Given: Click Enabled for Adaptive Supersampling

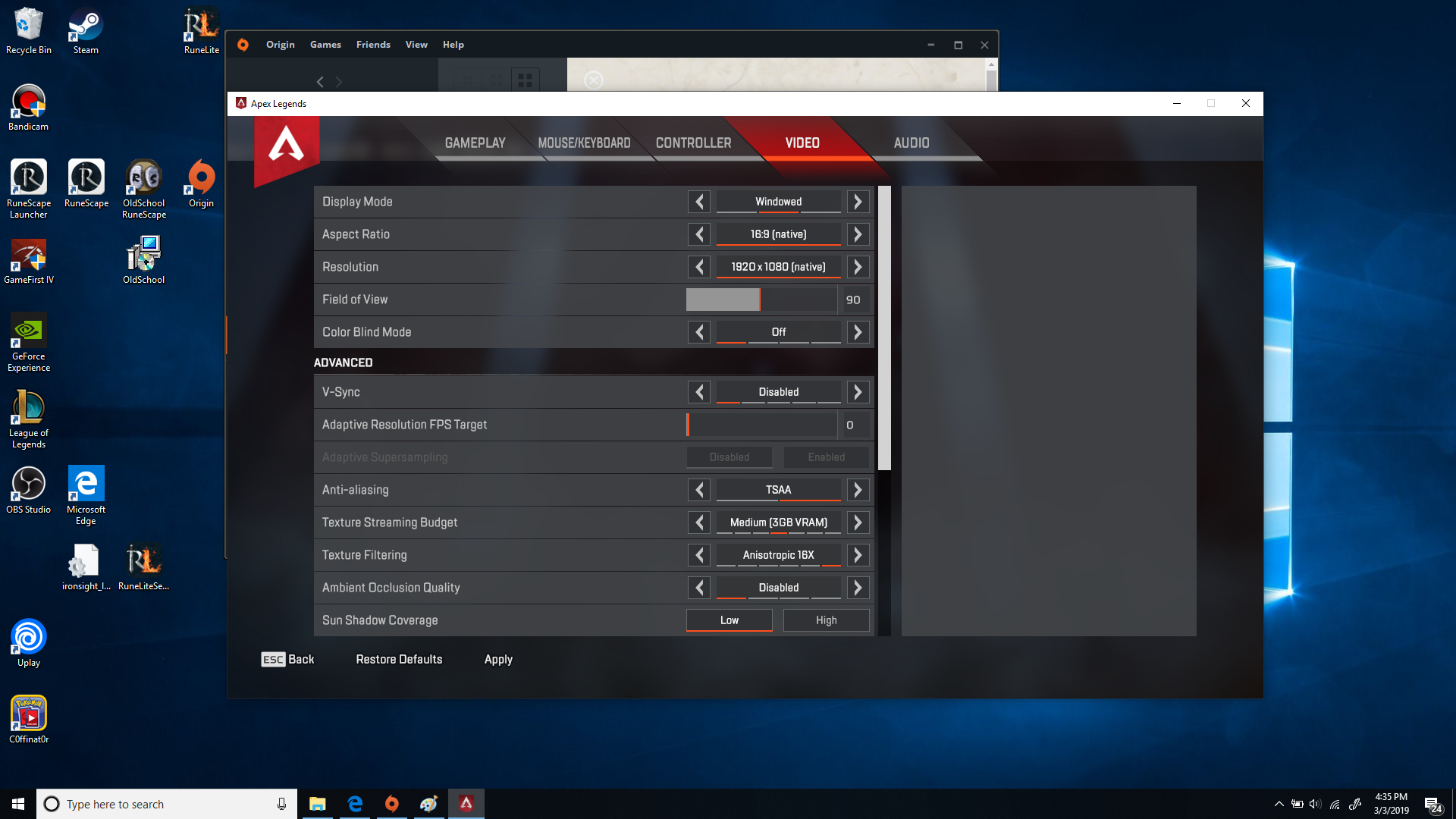Looking at the screenshot, I should click(x=826, y=457).
